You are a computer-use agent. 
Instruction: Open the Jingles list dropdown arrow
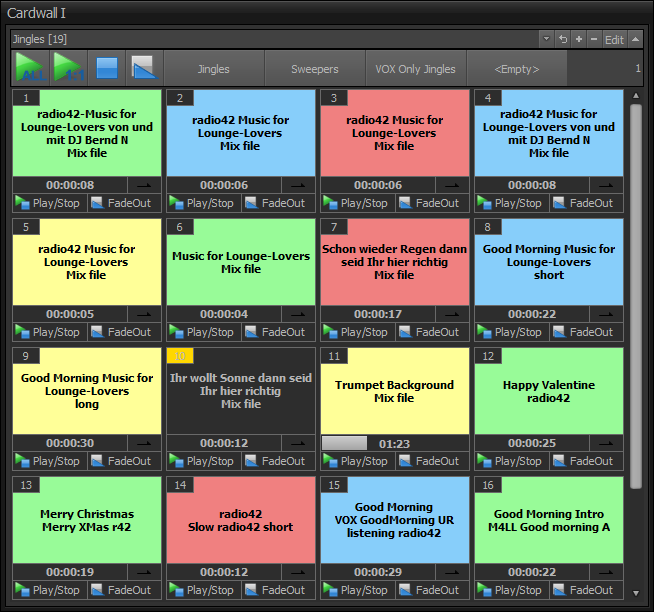[546, 40]
